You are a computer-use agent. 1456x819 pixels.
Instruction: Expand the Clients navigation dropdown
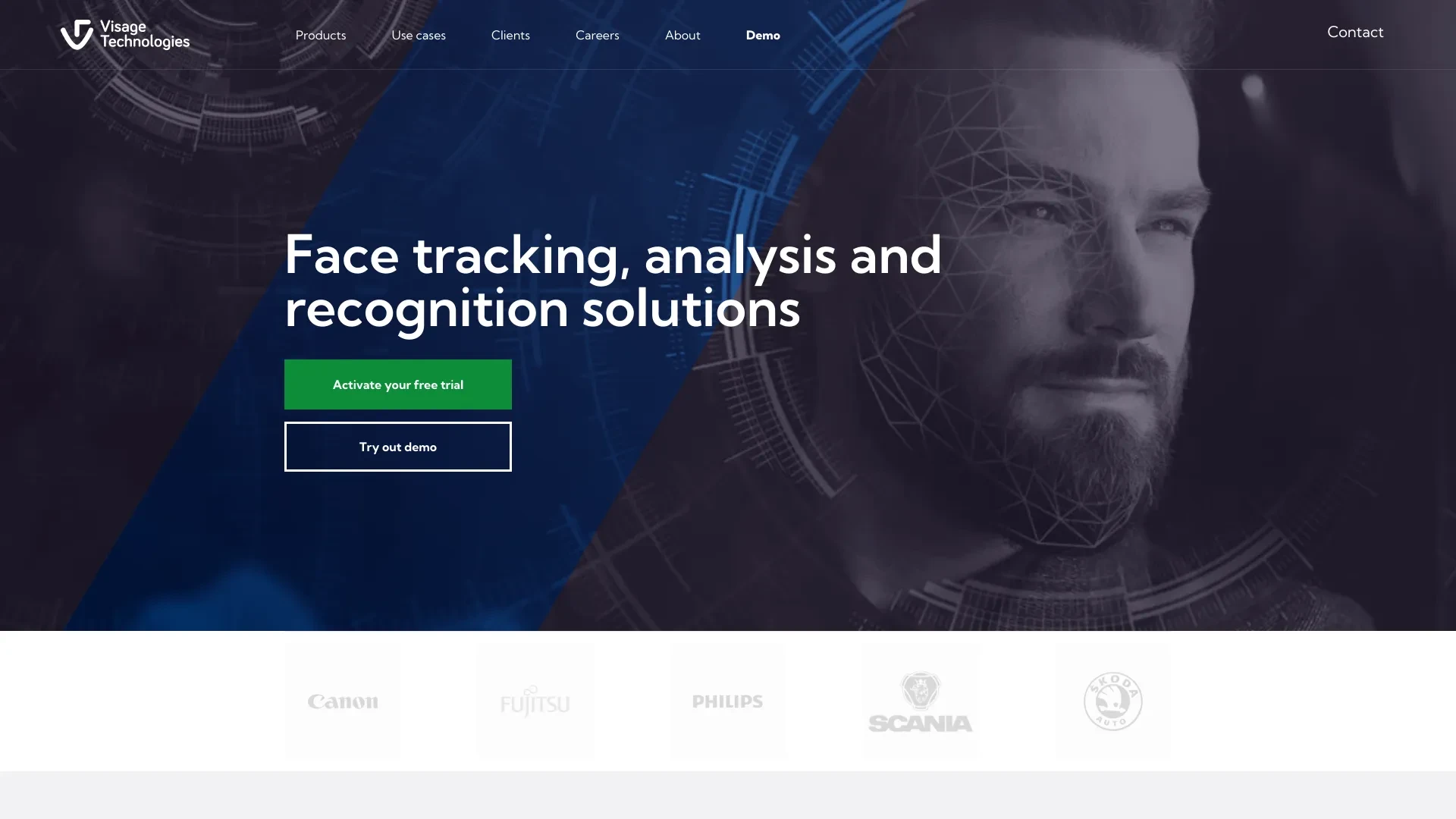click(x=510, y=34)
